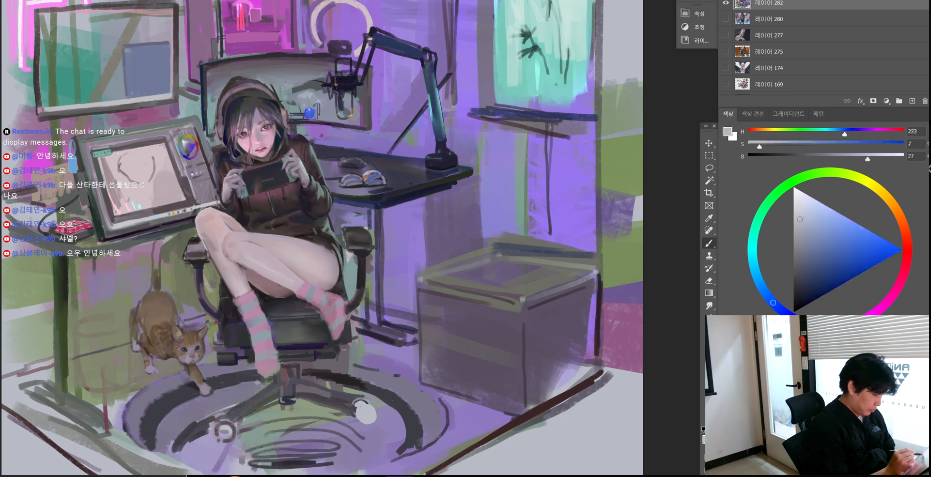Switch to the 색상 견본 tab
The width and height of the screenshot is (931, 477).
(x=752, y=113)
